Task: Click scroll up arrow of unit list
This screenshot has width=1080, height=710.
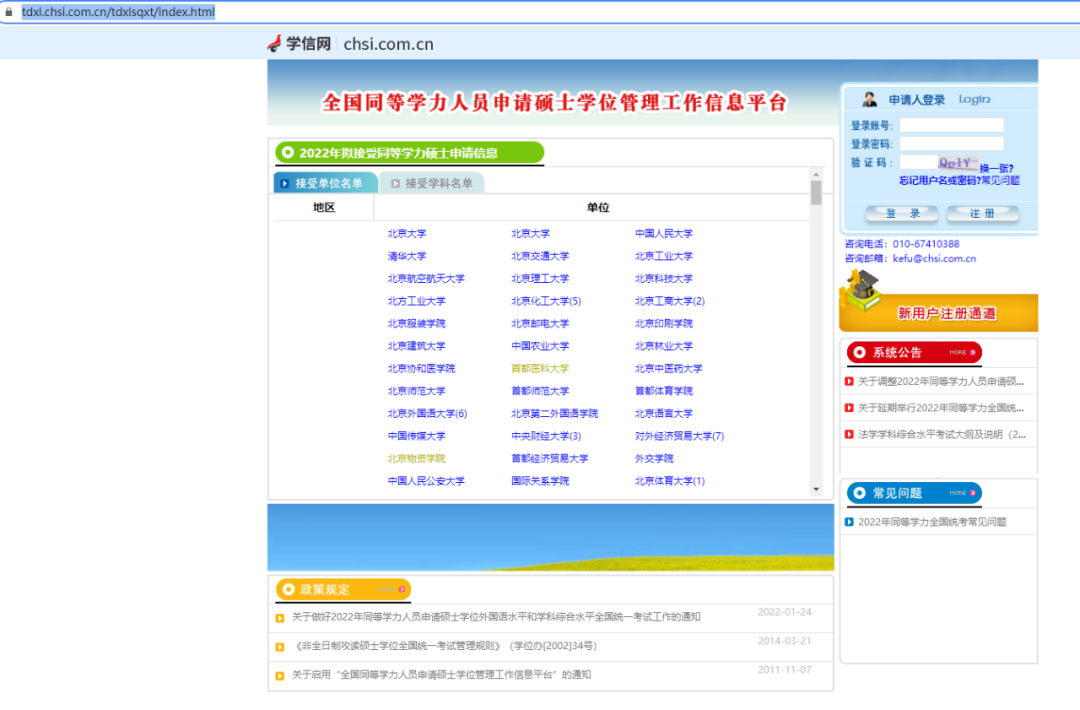Action: (816, 175)
